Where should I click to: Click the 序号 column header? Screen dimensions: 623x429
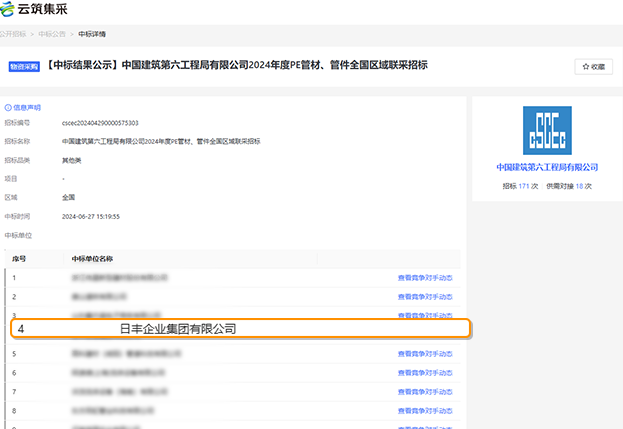[18, 258]
